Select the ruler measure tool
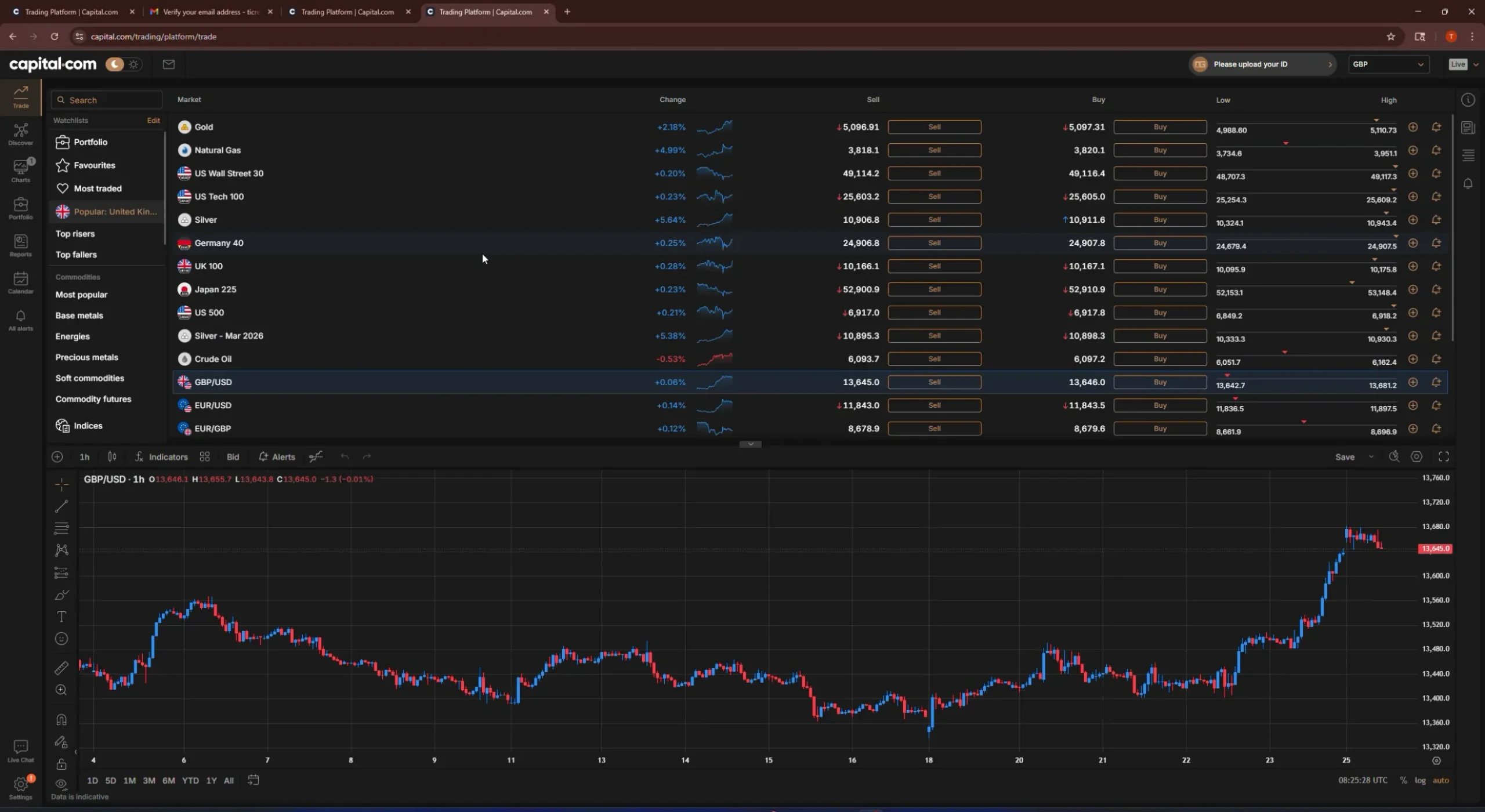The width and height of the screenshot is (1485, 812). [x=61, y=668]
